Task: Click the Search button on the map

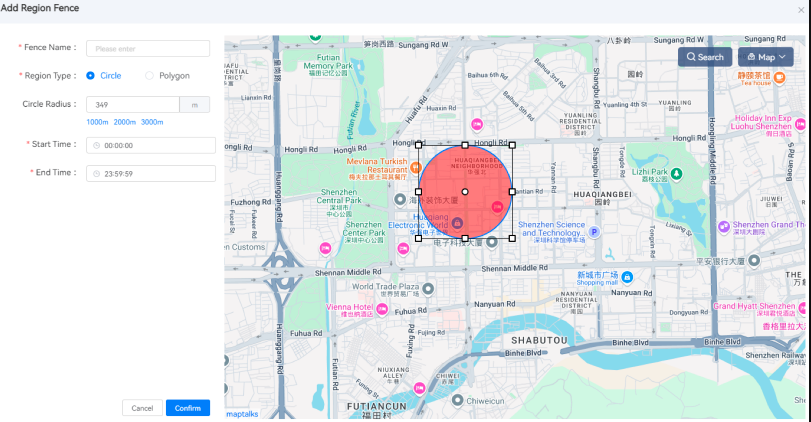Action: tap(704, 57)
